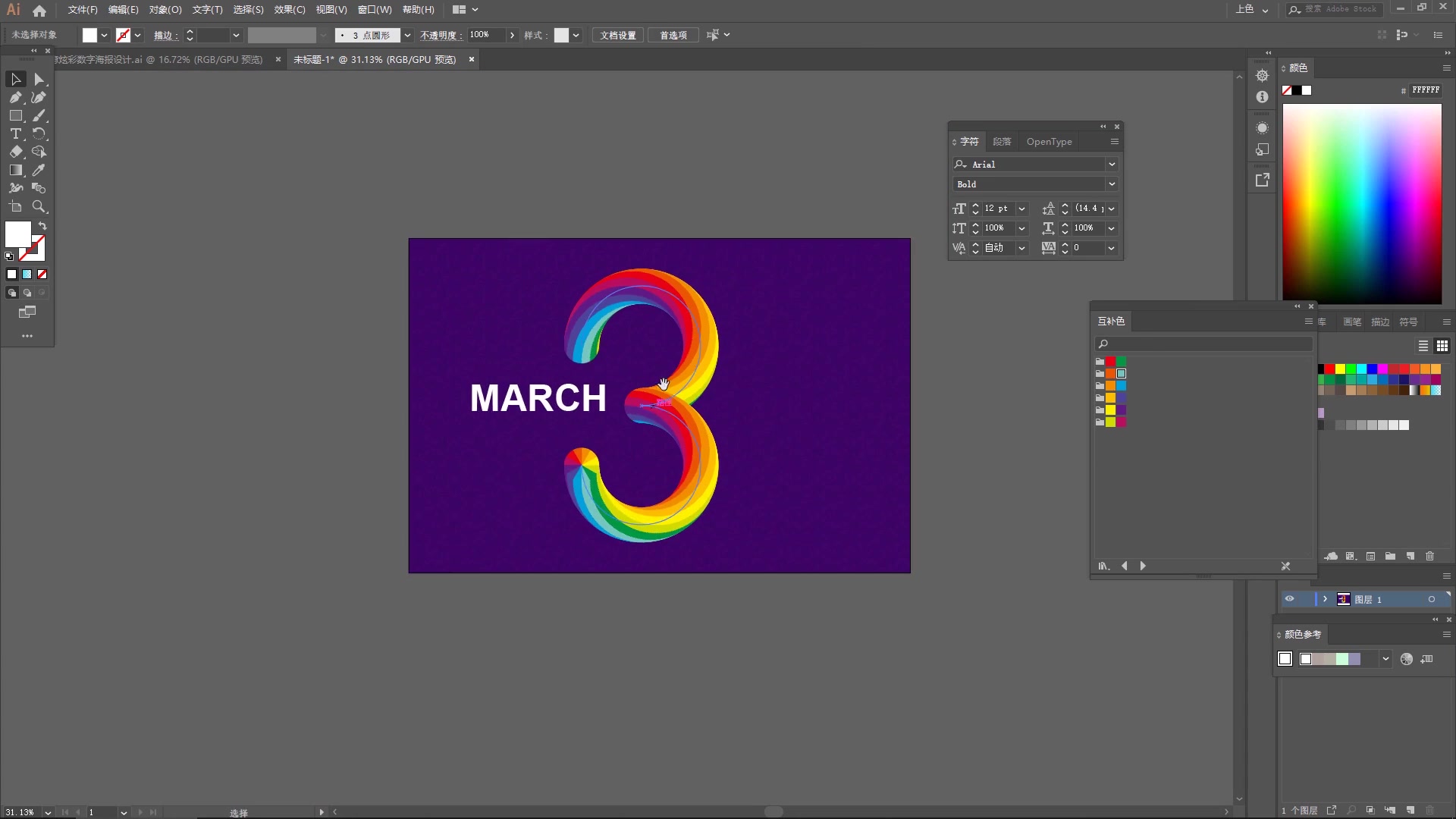Open the font size 12pt dropdown

[1022, 208]
